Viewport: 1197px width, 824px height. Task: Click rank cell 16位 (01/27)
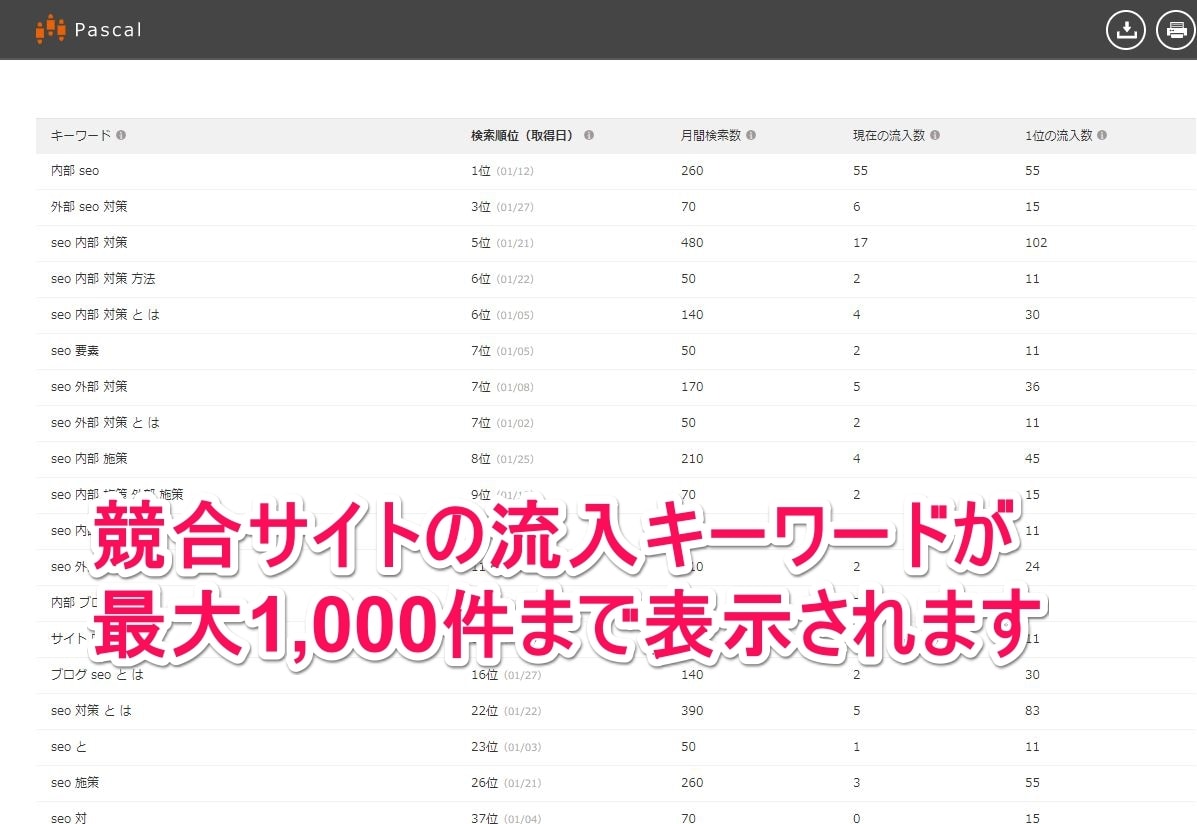click(x=506, y=675)
